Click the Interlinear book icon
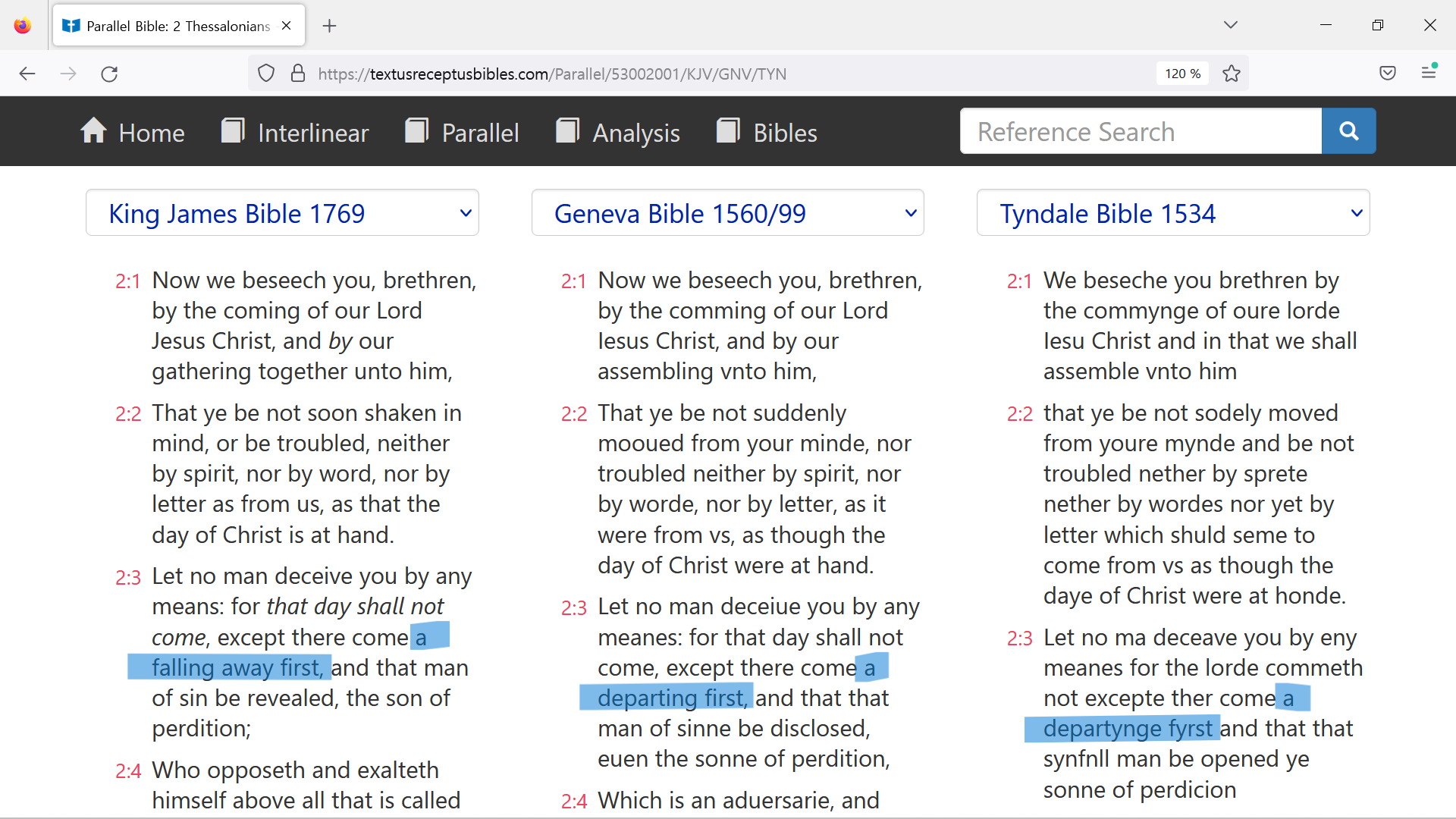The image size is (1456, 819). [233, 130]
